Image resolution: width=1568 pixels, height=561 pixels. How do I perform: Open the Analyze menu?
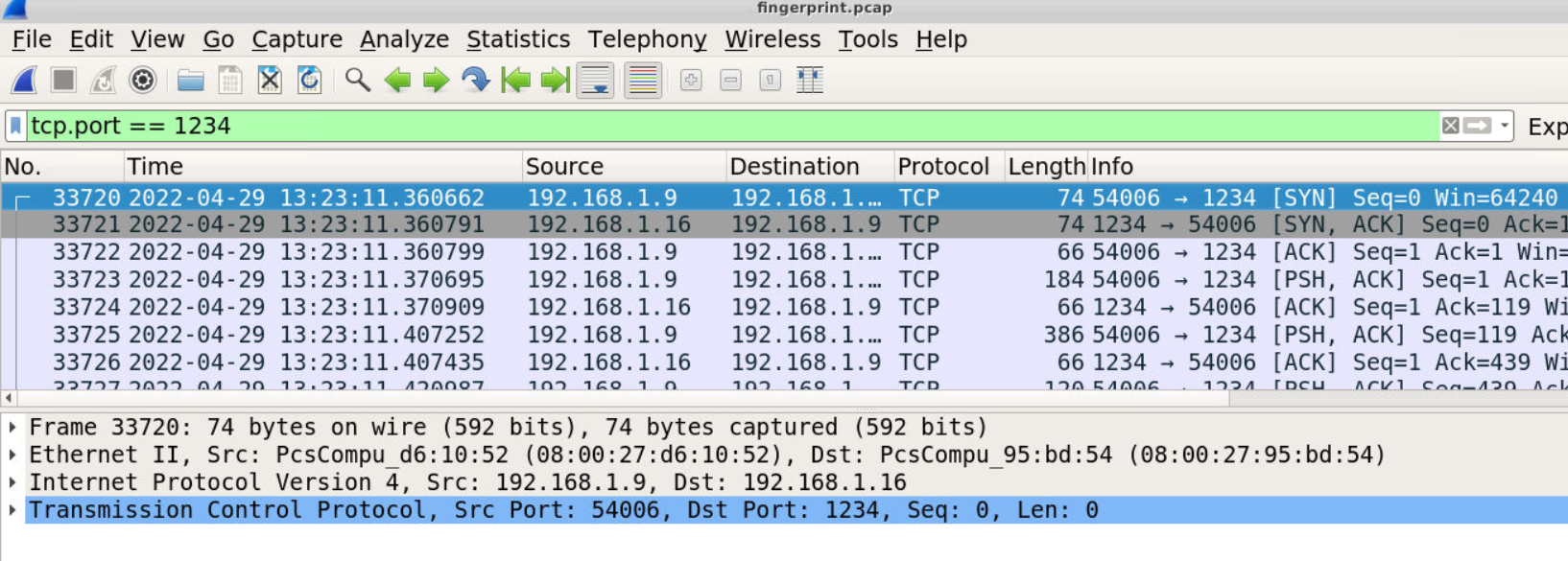404,39
